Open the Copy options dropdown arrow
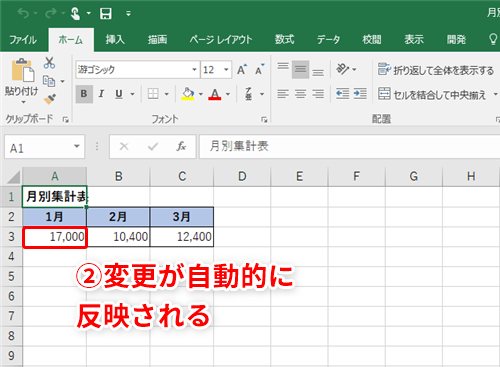This screenshot has height=367, width=500. [62, 81]
